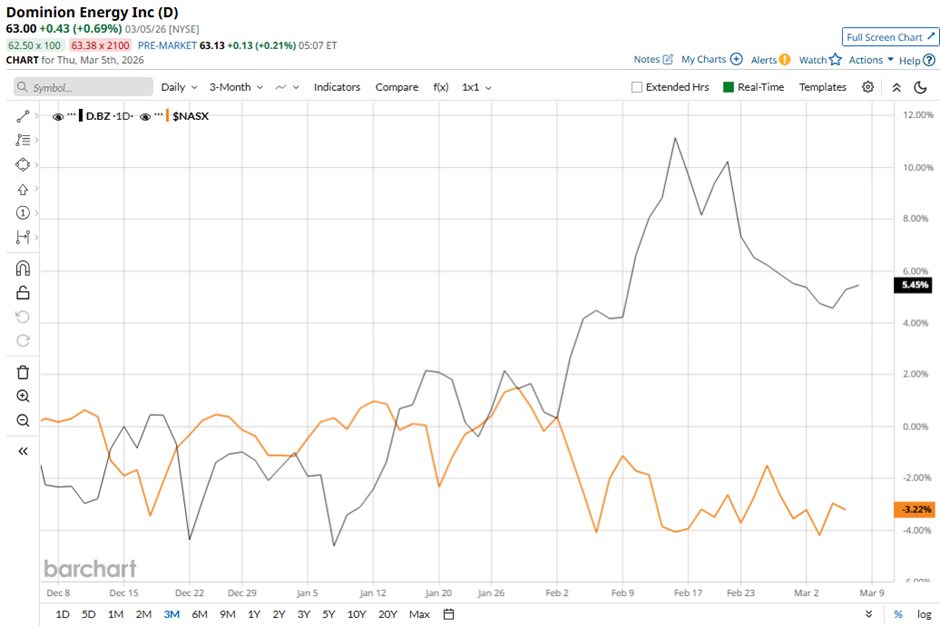Image resolution: width=940 pixels, height=627 pixels.
Task: Expand shapes tool submenu arrow
Action: click(37, 164)
